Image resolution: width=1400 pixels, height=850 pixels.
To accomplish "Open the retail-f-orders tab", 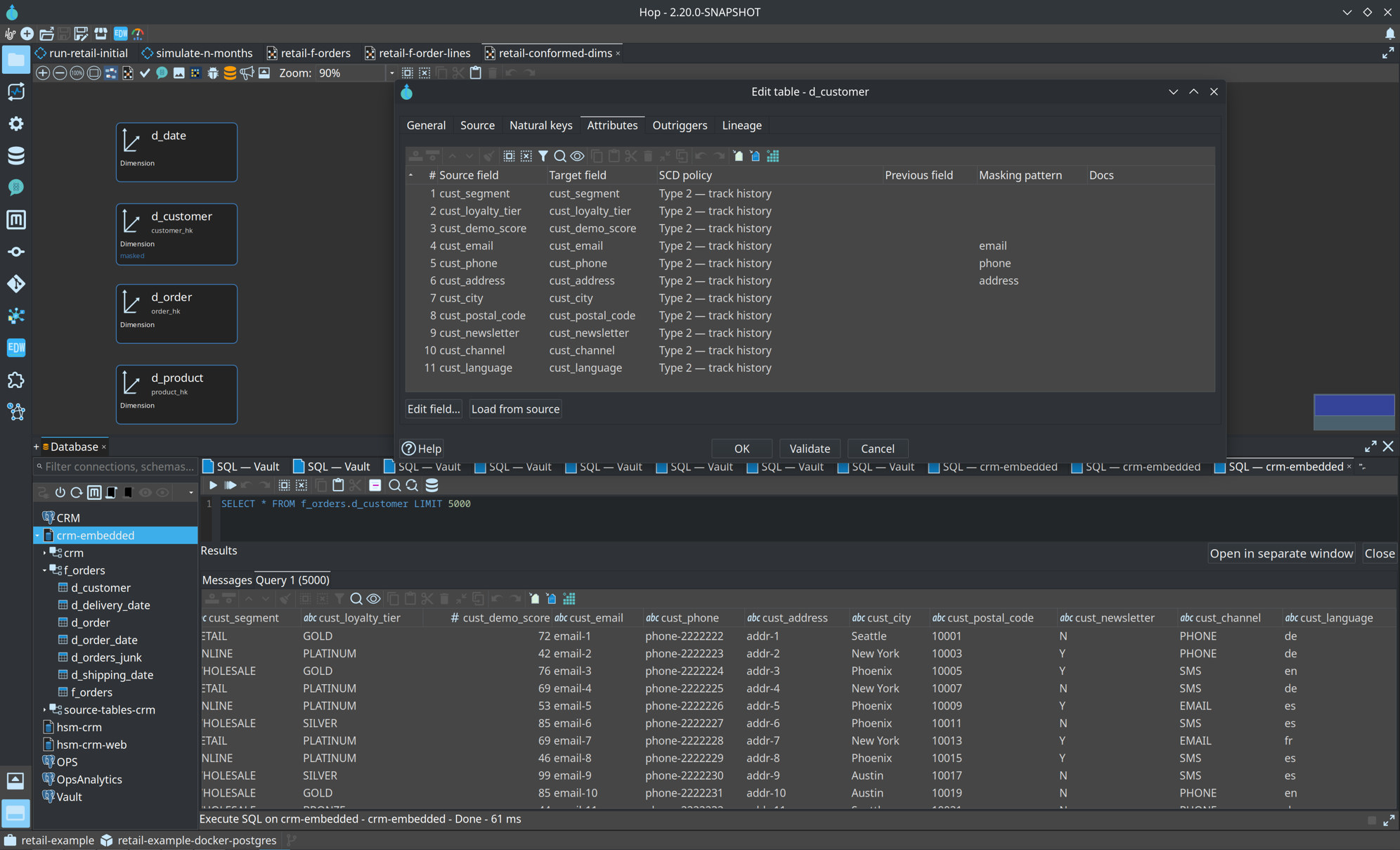I will 309,53.
